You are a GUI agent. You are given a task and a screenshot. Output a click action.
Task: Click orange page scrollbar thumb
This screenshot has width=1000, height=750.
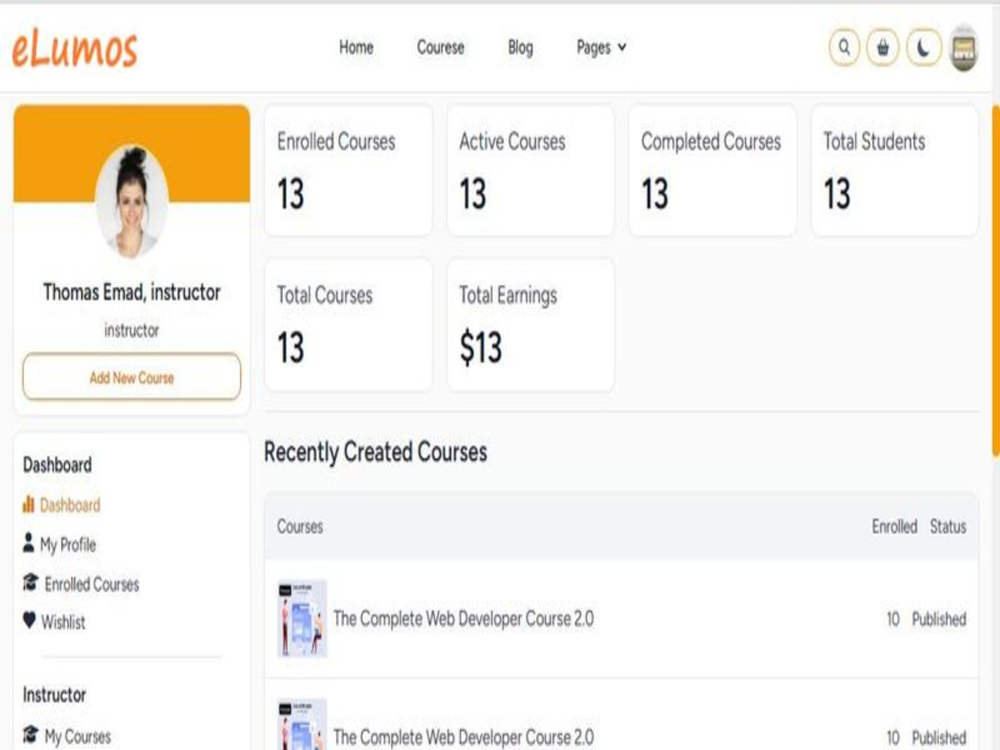[x=996, y=281]
